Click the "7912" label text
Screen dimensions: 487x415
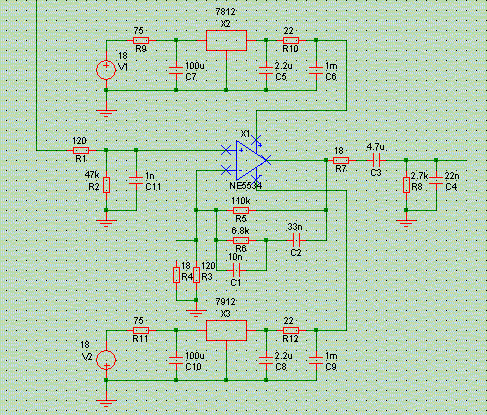pyautogui.click(x=226, y=302)
